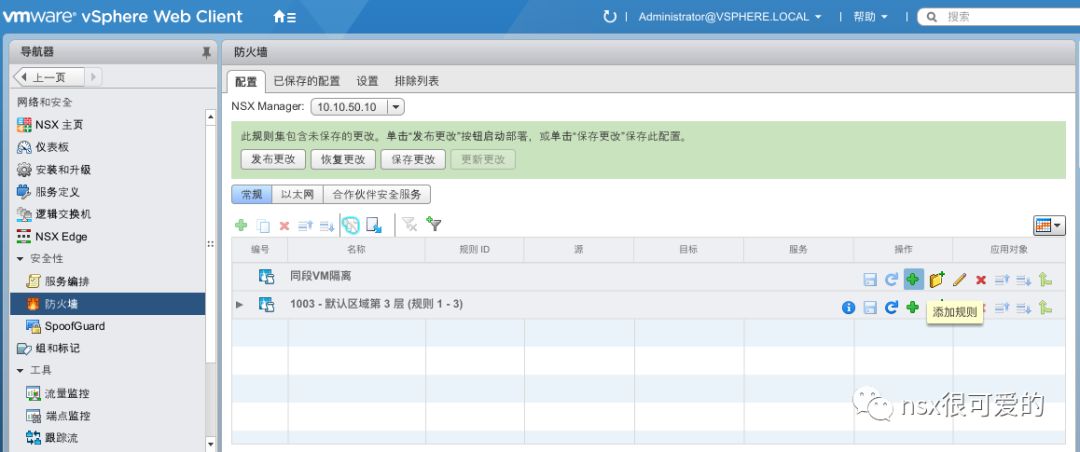Click revert icon in 同段VM隔离 row
Image resolution: width=1080 pixels, height=452 pixels.
coord(891,280)
